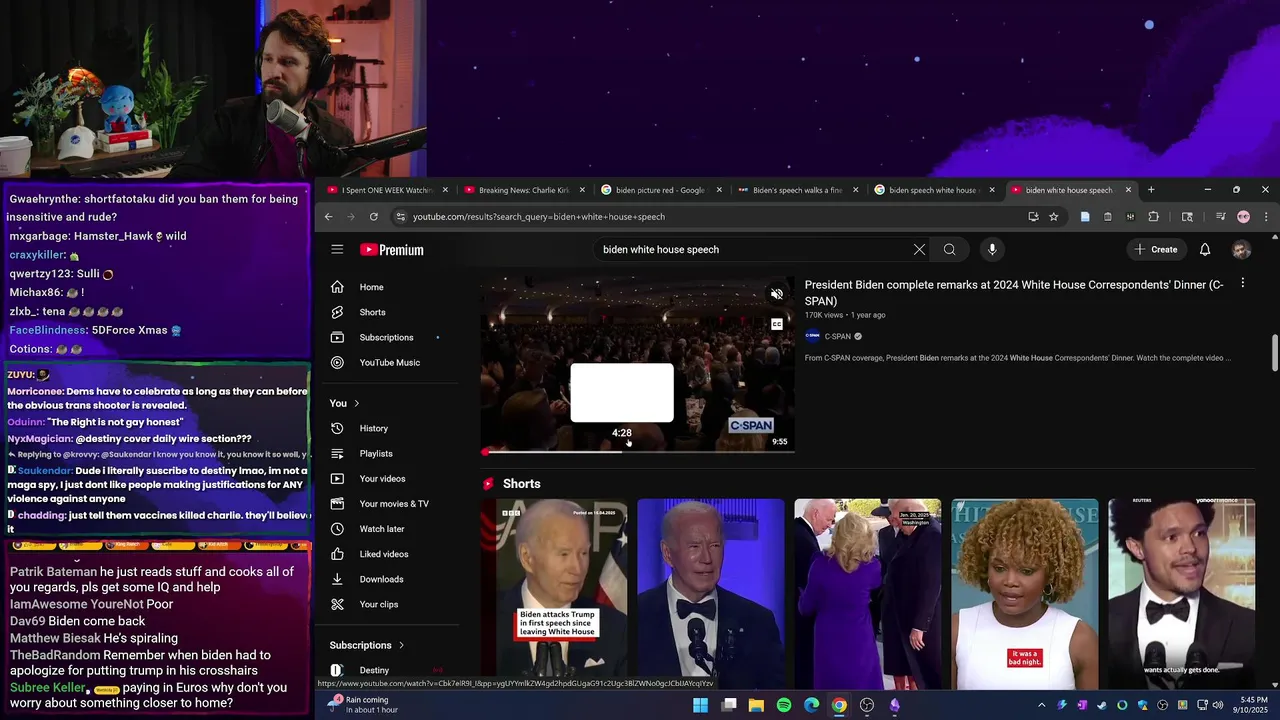Open the Chrome extensions puzzle icon
1280x720 pixels.
(1153, 217)
